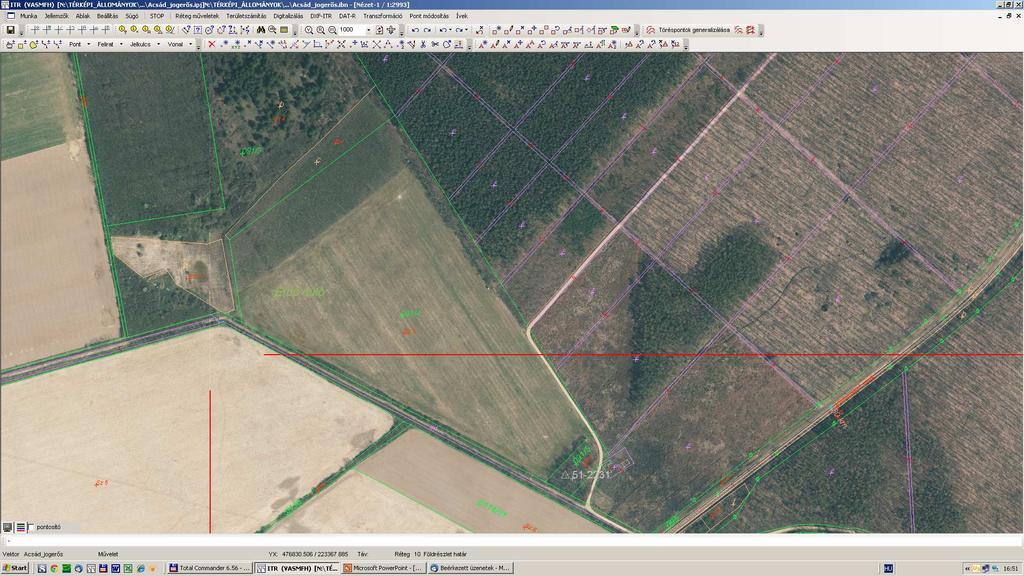Click the STOP button
Viewport: 1024px width, 576px height.
tap(157, 16)
